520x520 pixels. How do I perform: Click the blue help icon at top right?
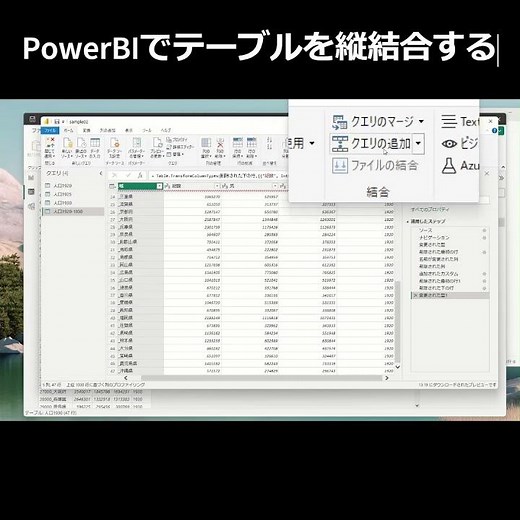click(x=494, y=130)
